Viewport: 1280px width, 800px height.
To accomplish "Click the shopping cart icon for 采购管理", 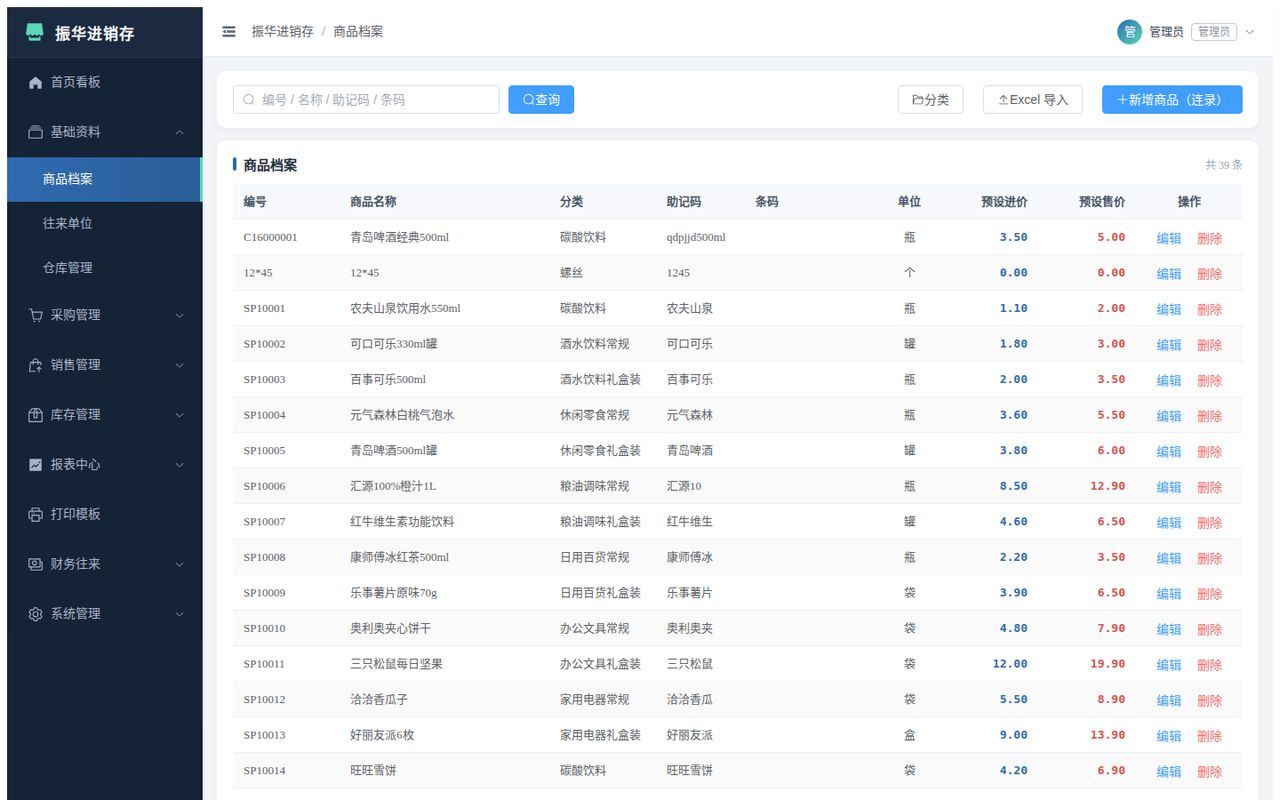I will coord(35,315).
